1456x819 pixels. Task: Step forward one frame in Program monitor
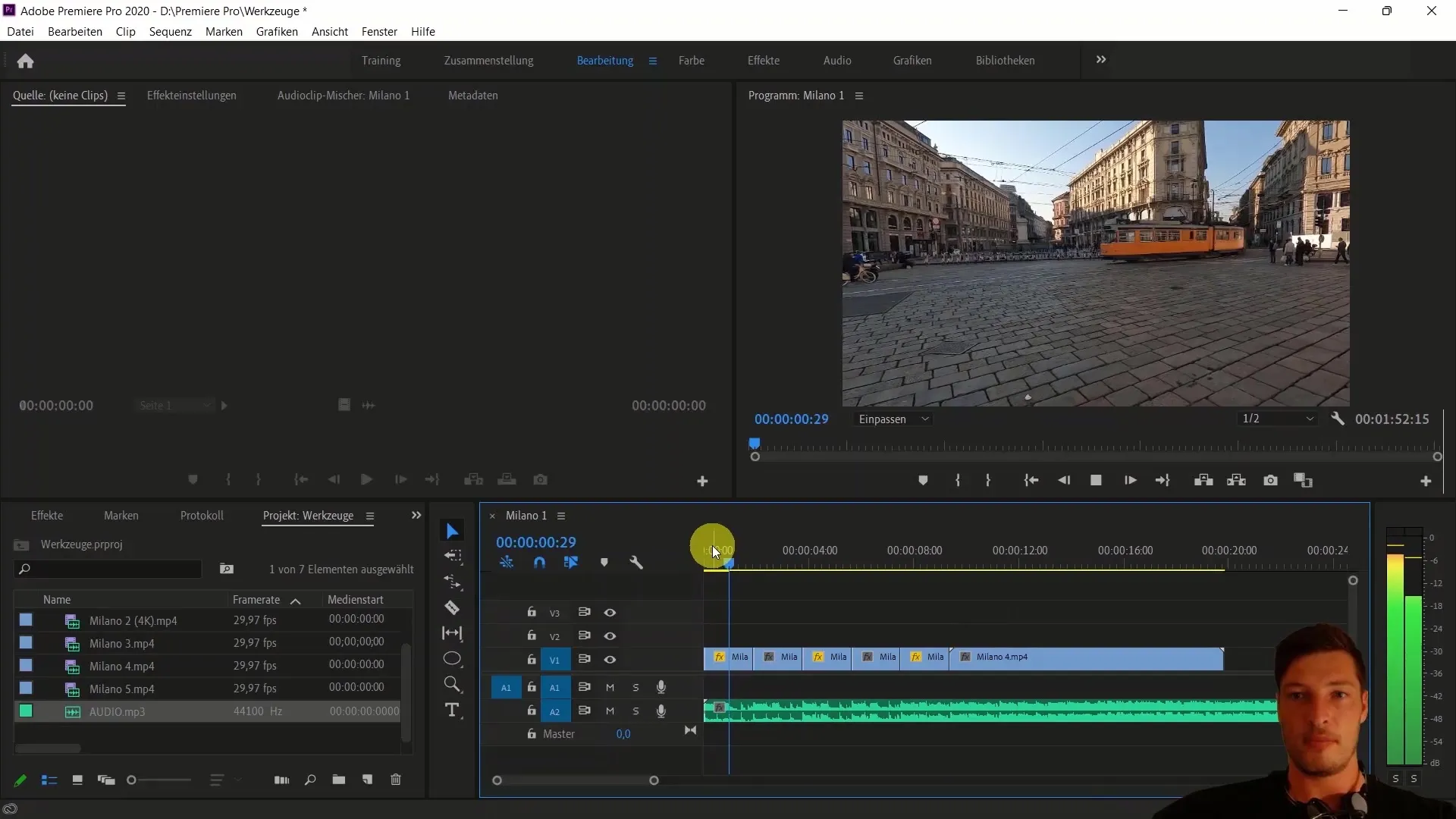1130,480
